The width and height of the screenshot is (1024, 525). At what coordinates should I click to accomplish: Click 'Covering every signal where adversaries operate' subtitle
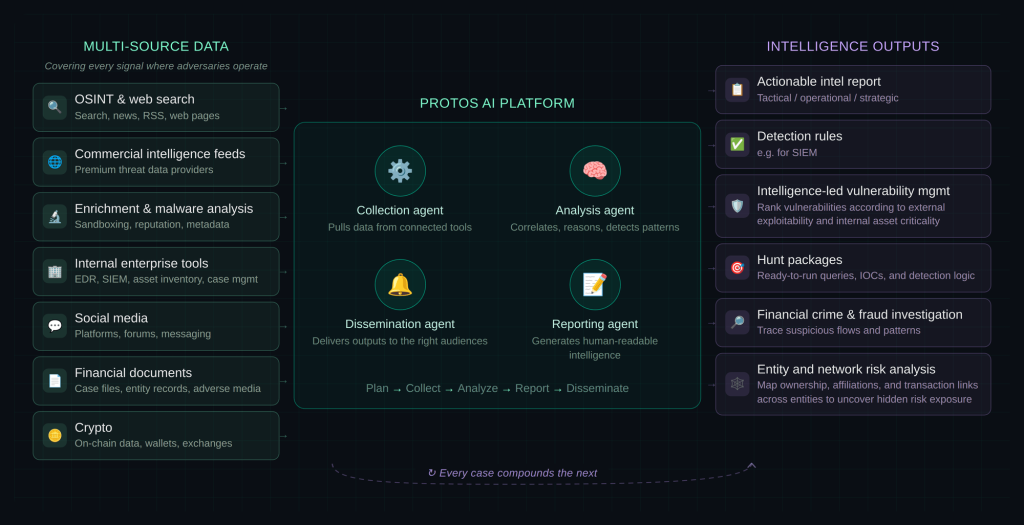pyautogui.click(x=156, y=66)
